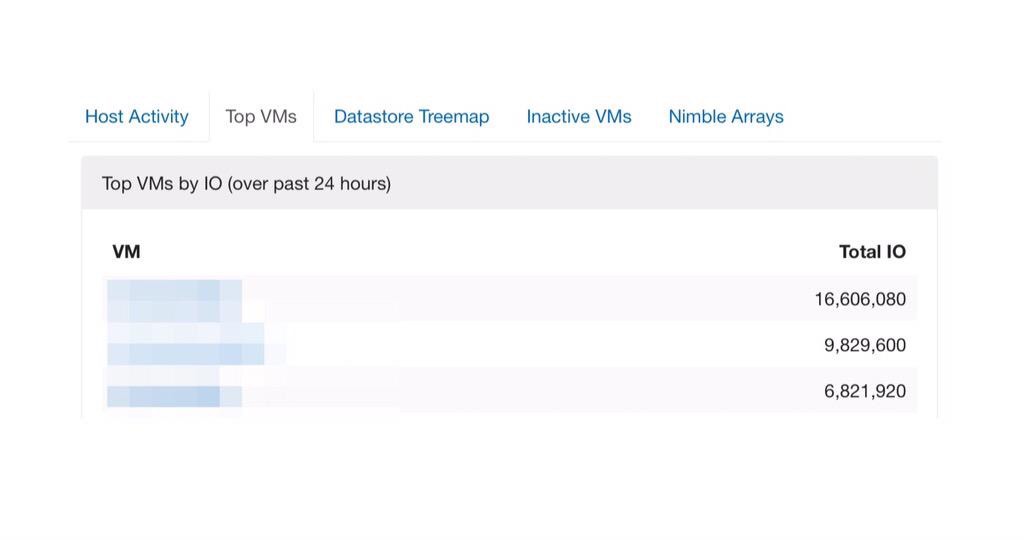Click the table header row between VM and Total IO

click(510, 251)
